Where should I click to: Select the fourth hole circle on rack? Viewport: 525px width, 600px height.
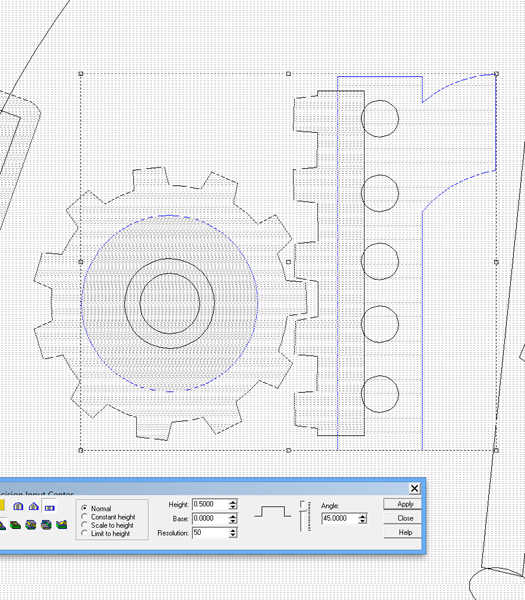point(380,324)
